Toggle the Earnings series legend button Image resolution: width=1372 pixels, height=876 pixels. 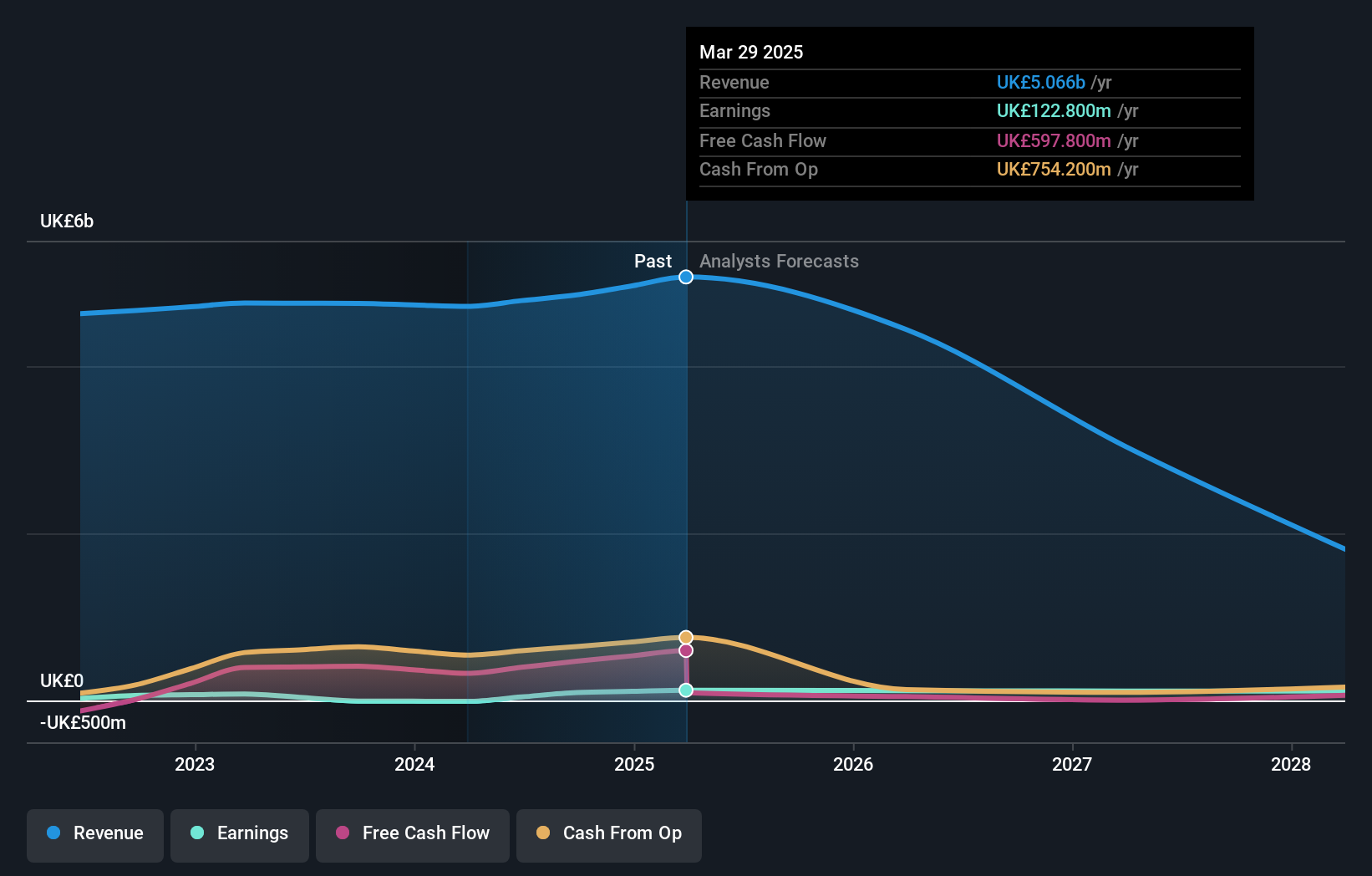point(240,835)
